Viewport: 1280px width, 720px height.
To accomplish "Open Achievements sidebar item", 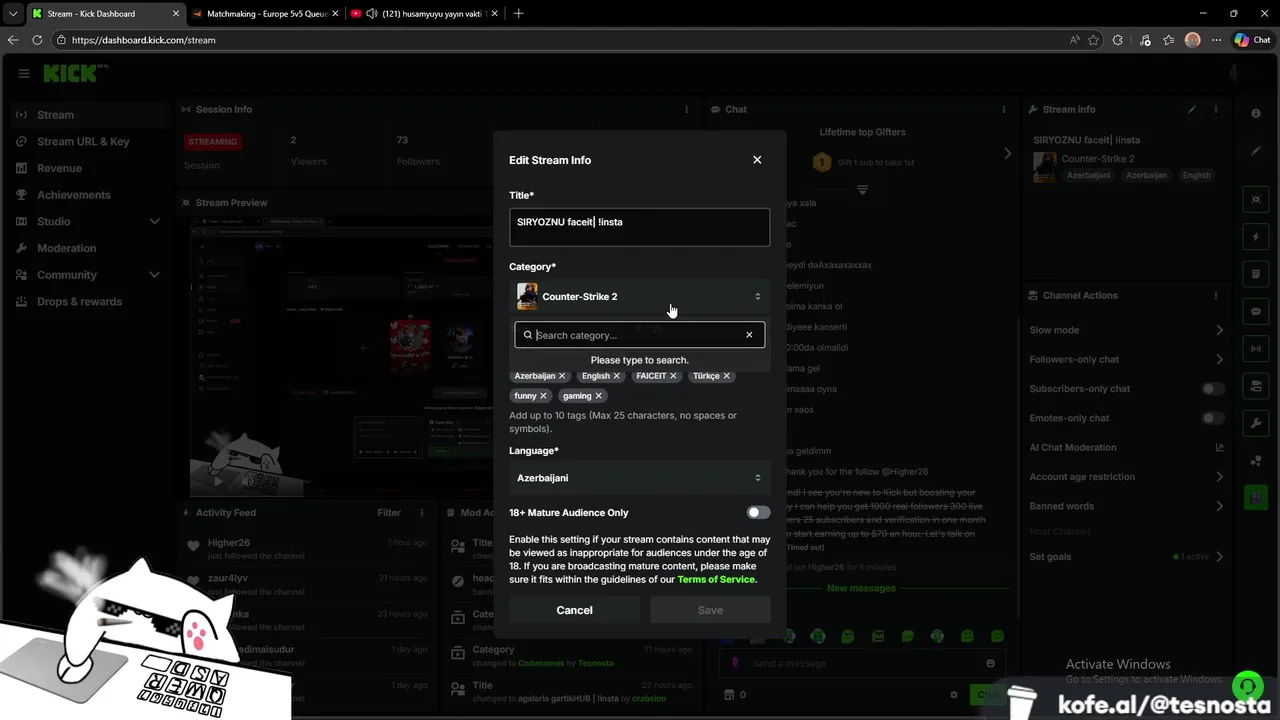I will pyautogui.click(x=88, y=195).
